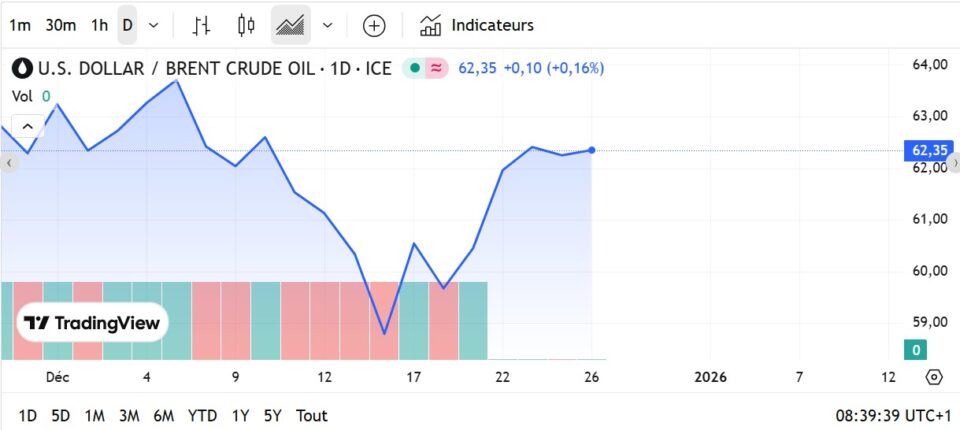Open the Indicateurs panel
This screenshot has height=430, width=960.
click(x=477, y=25)
